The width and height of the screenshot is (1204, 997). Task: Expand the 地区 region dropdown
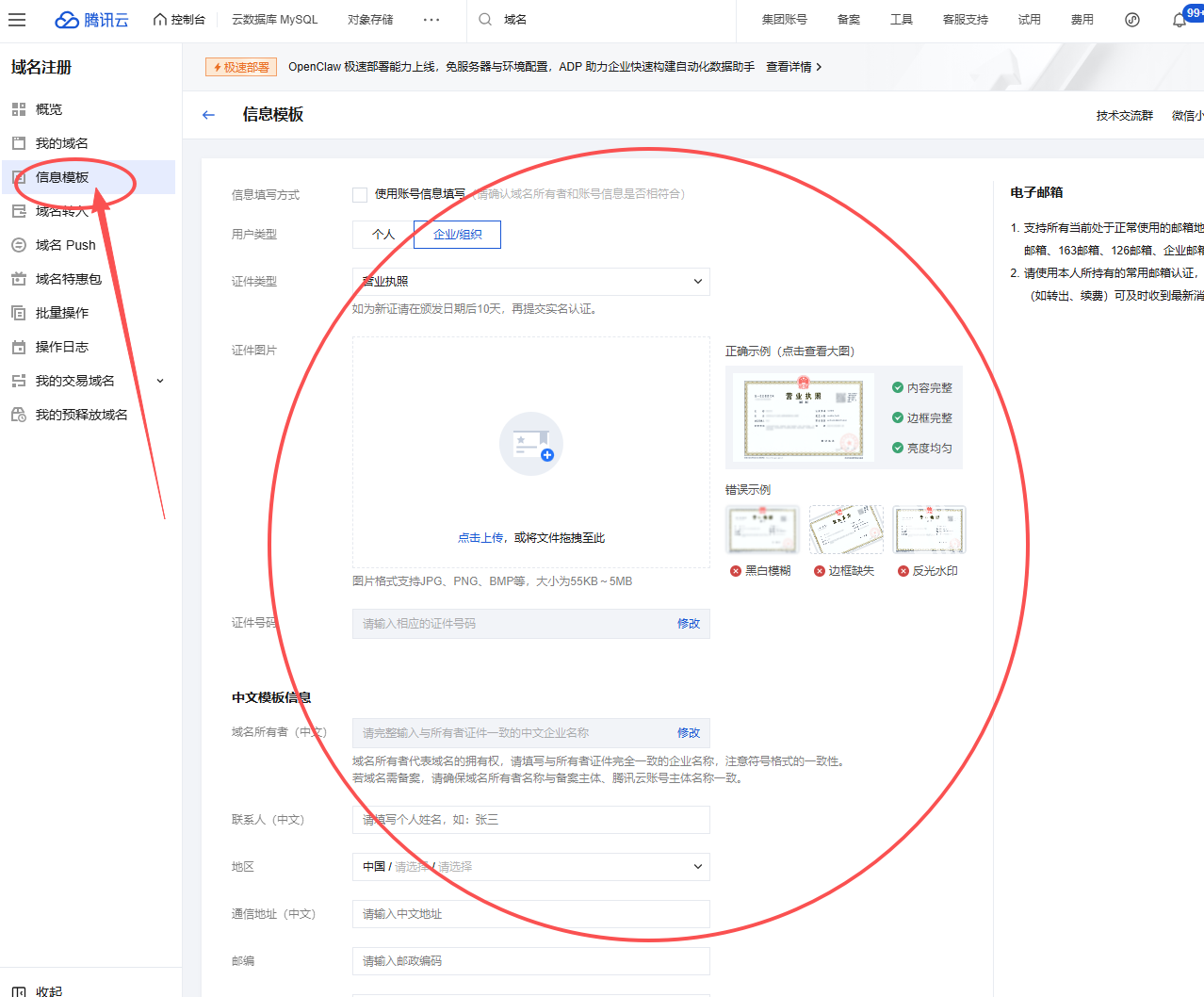click(x=530, y=867)
